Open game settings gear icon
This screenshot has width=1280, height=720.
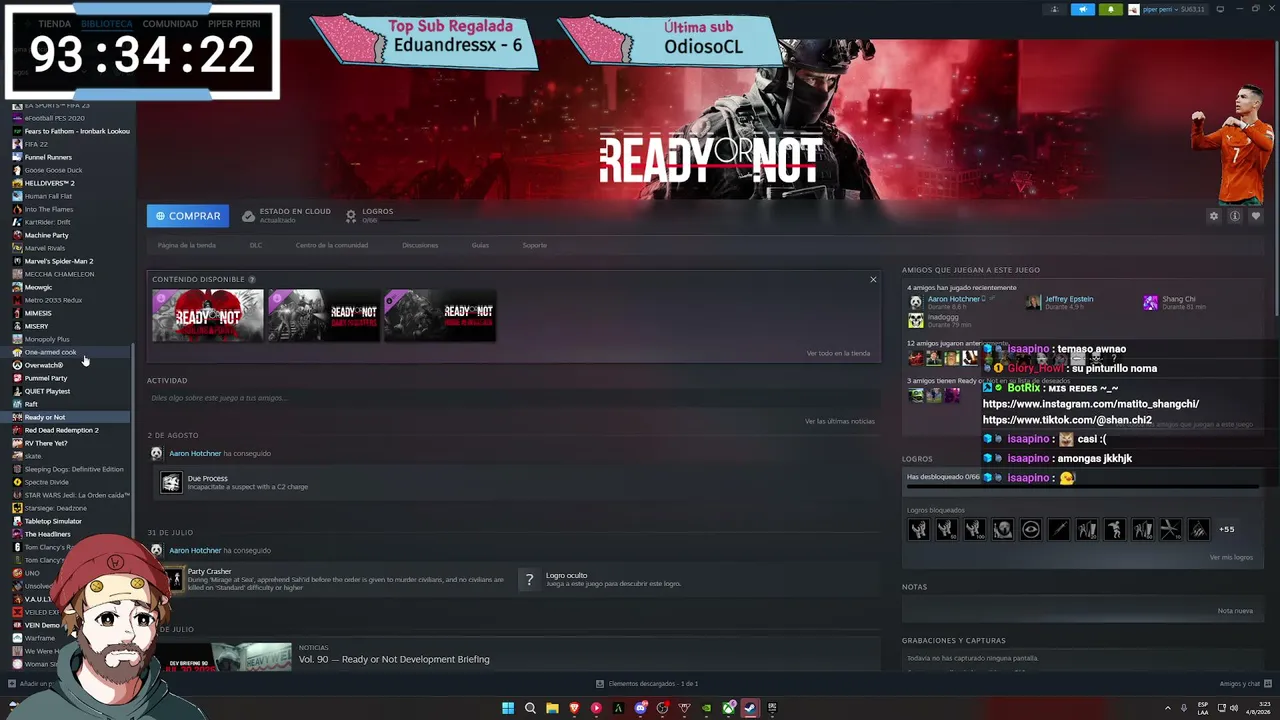(x=1214, y=216)
